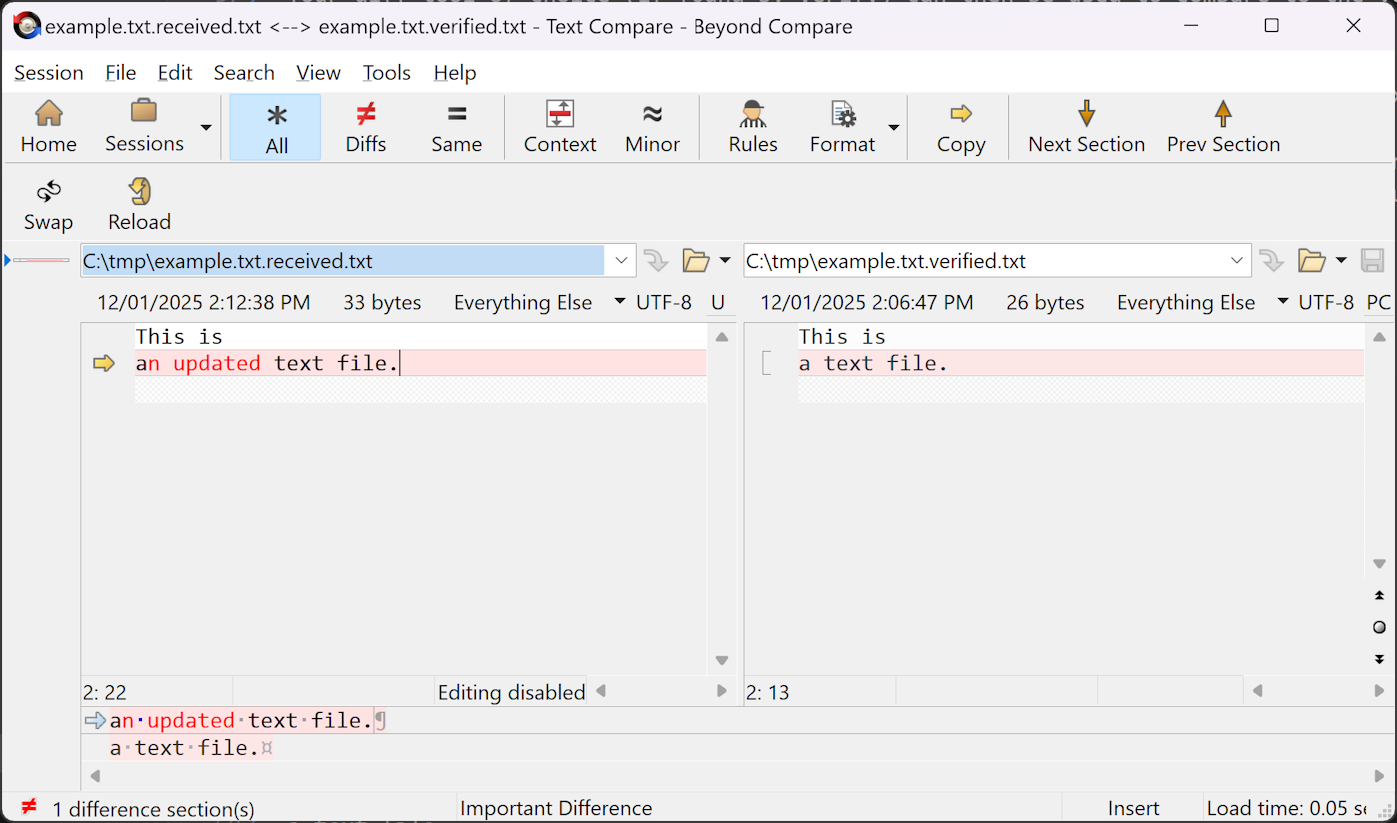Click left pane horizontal scroll right arrow

pyautogui.click(x=722, y=691)
